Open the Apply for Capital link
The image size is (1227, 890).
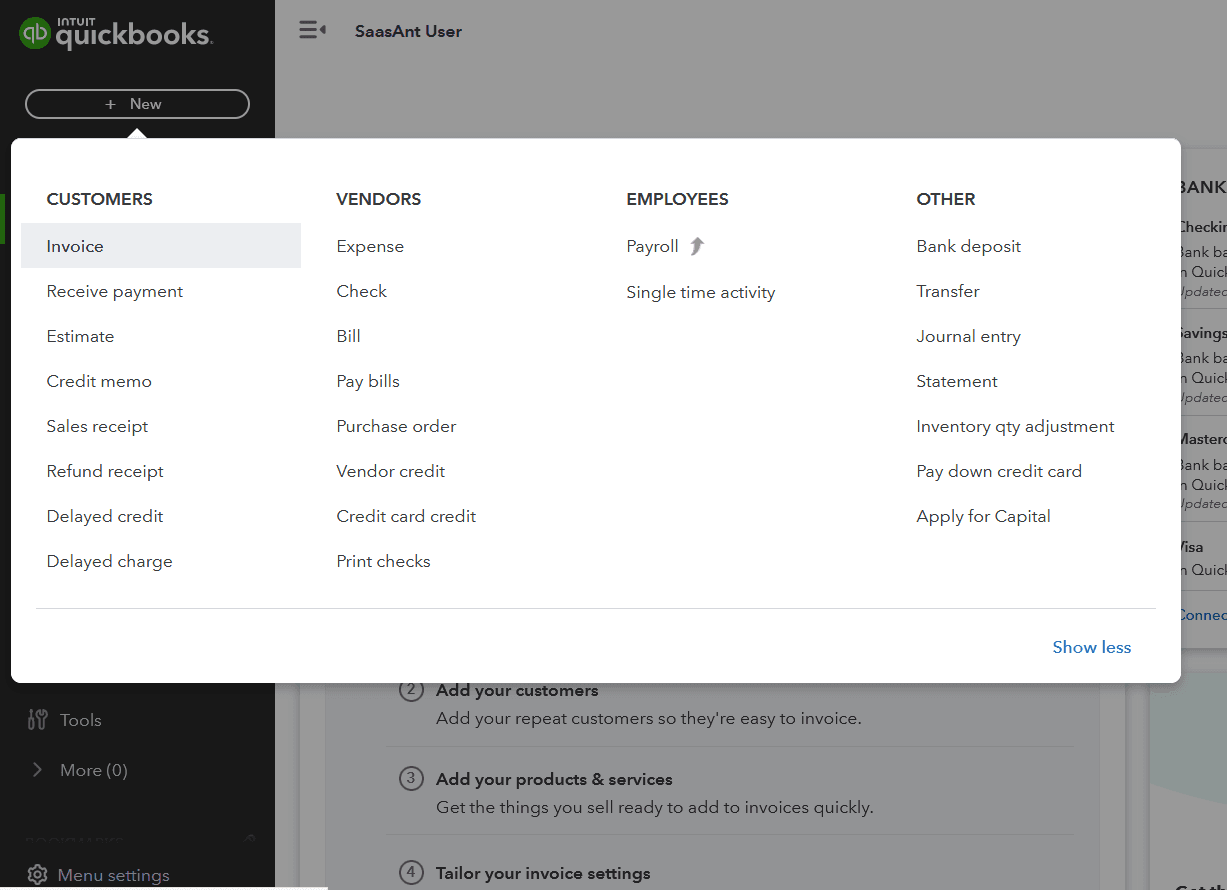(x=983, y=516)
